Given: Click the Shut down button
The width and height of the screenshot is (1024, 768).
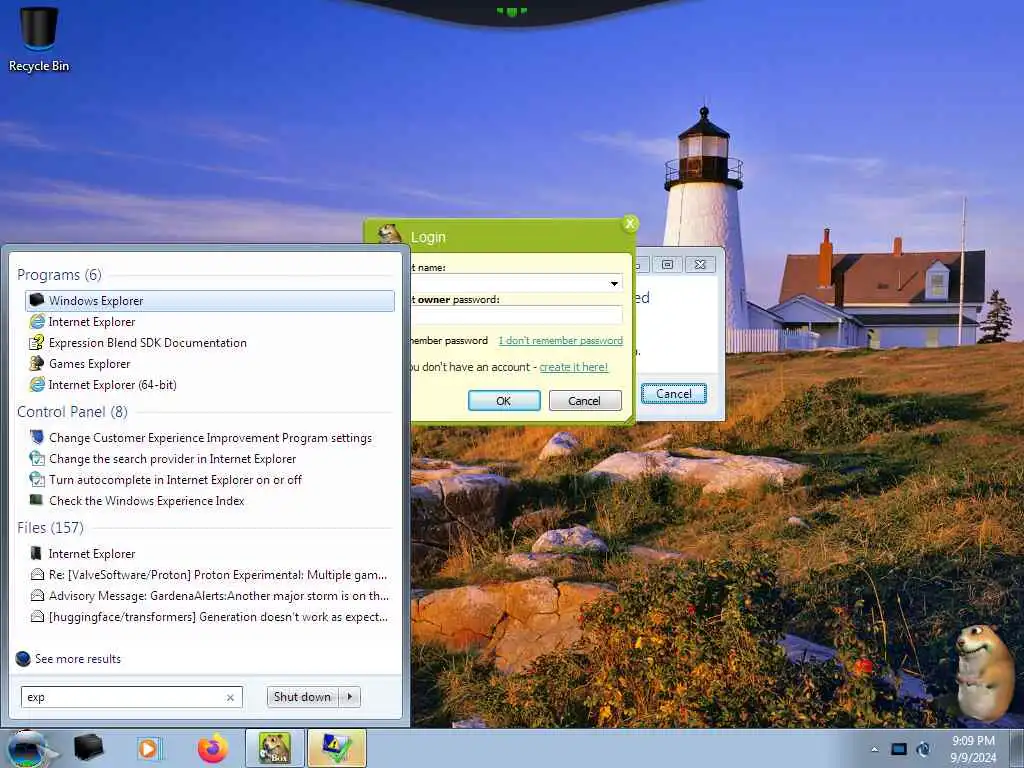Looking at the screenshot, I should [x=302, y=697].
